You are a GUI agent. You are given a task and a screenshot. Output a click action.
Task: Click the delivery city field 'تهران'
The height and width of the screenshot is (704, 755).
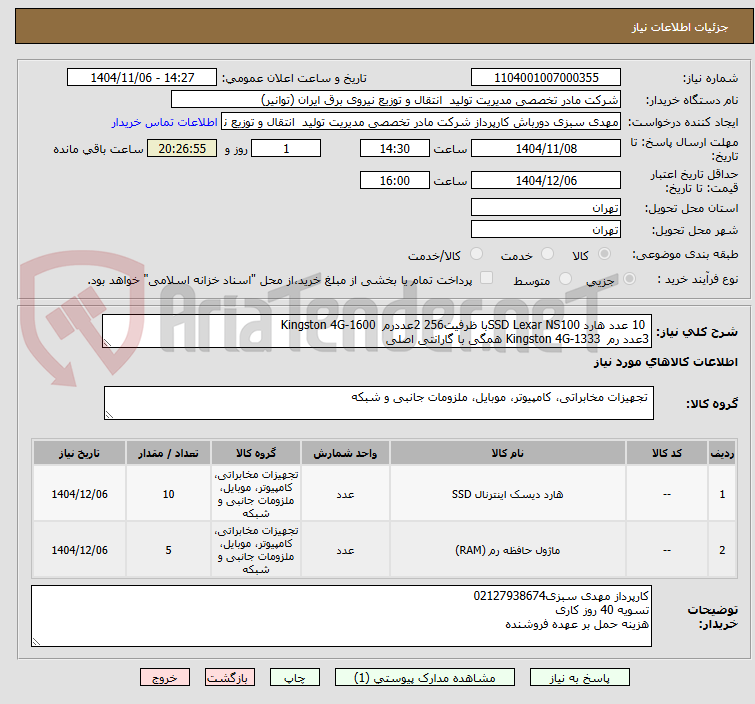point(546,230)
